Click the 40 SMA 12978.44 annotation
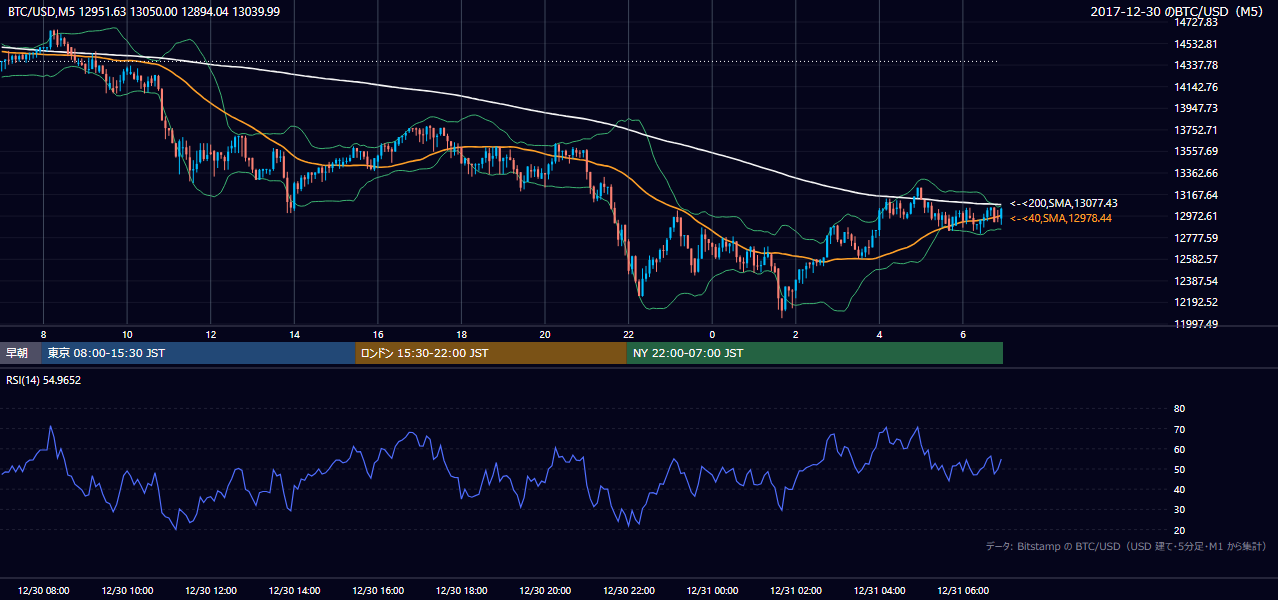The image size is (1278, 600). coord(1061,218)
